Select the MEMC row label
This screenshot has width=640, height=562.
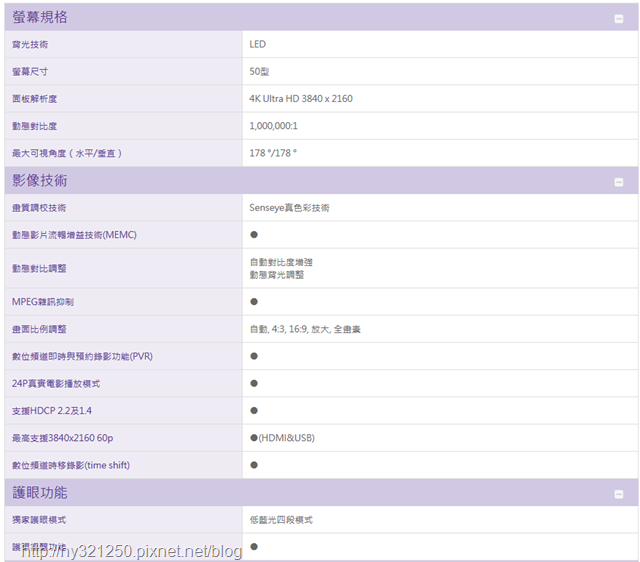point(74,235)
